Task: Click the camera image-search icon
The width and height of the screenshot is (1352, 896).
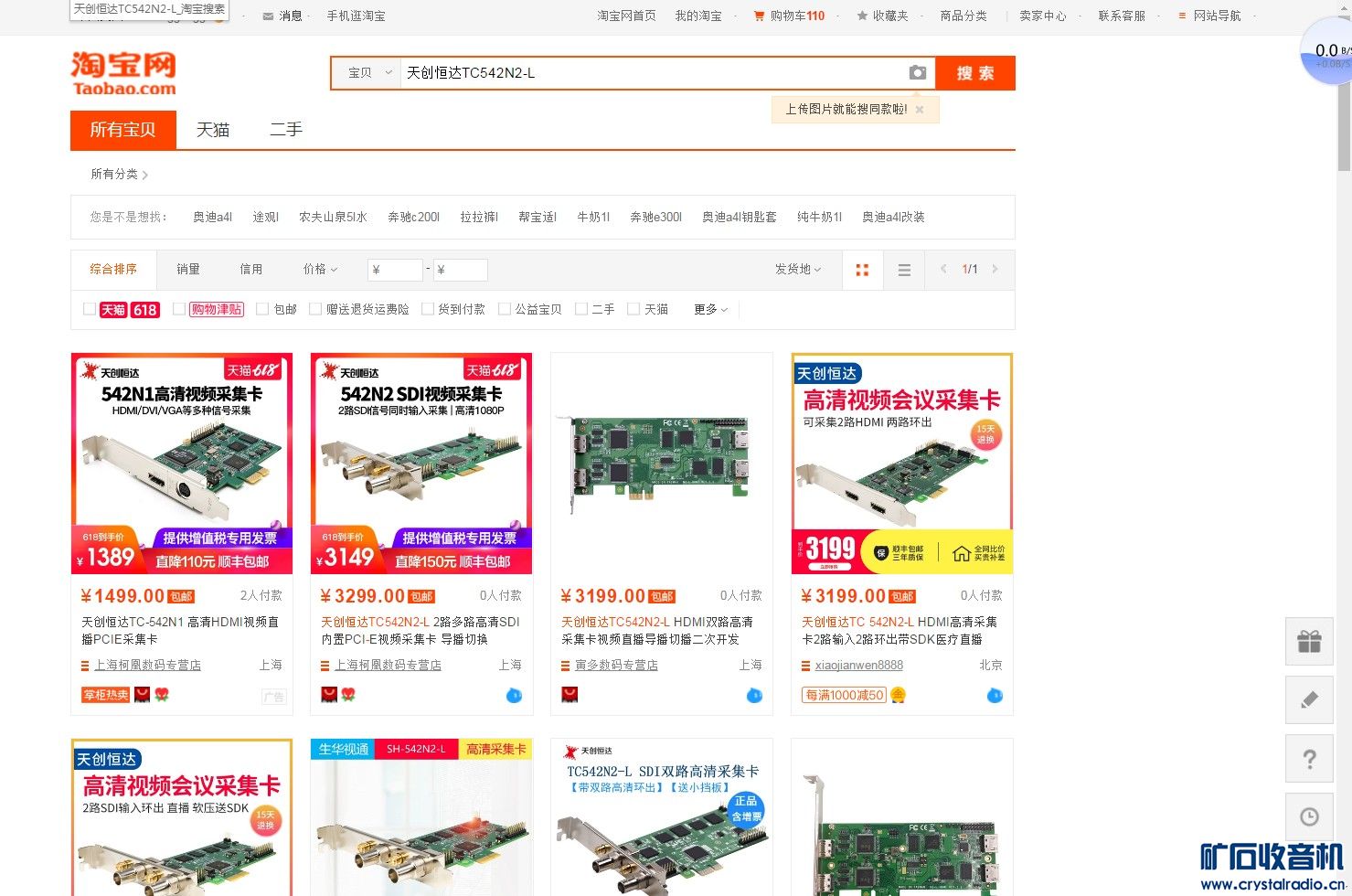Action: click(918, 73)
